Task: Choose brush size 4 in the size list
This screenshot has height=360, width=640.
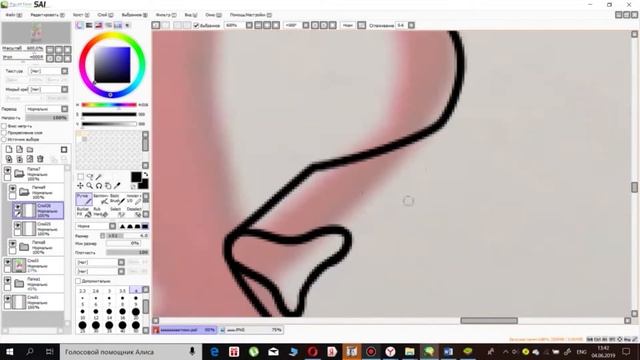Action: 136,291
